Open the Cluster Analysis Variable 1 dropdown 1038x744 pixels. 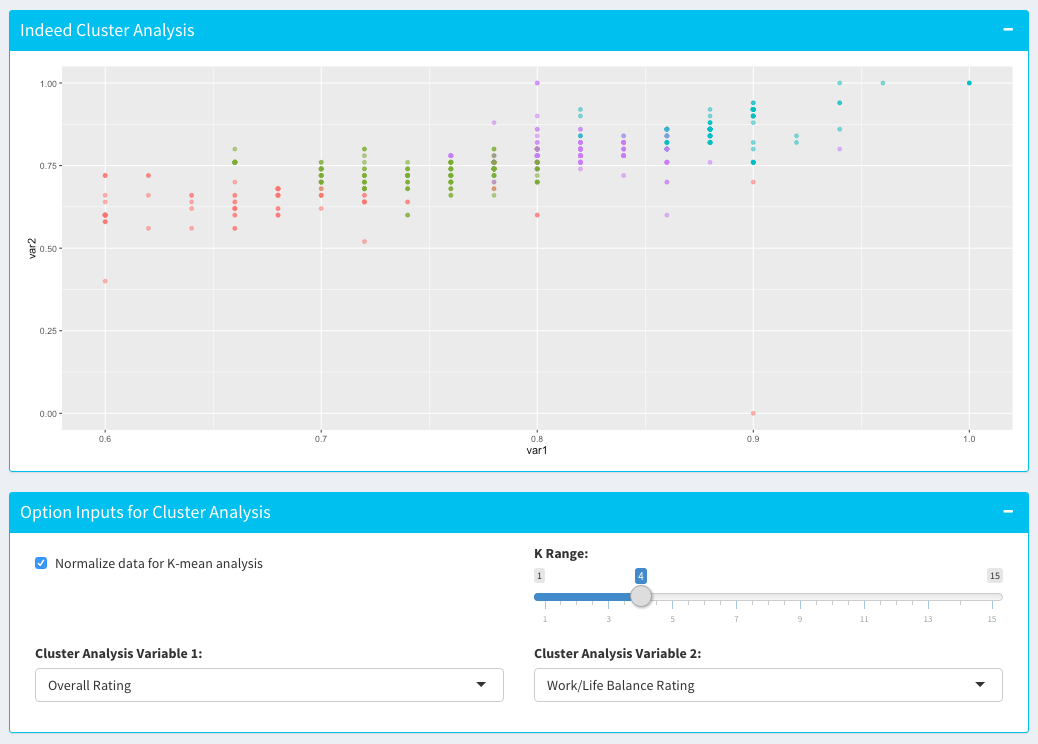[x=269, y=685]
